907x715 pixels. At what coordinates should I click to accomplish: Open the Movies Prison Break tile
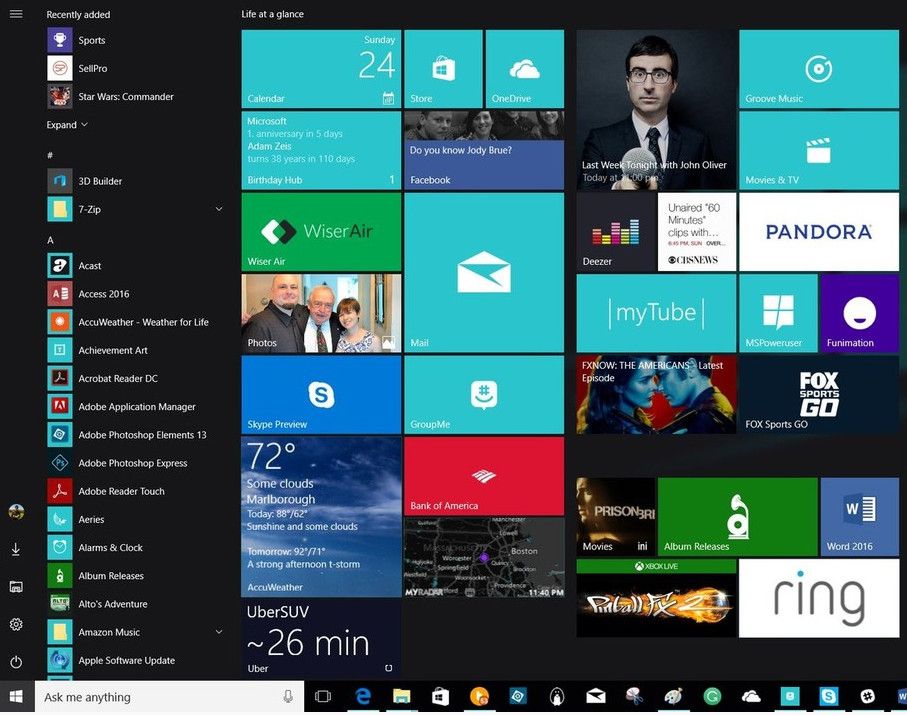615,517
